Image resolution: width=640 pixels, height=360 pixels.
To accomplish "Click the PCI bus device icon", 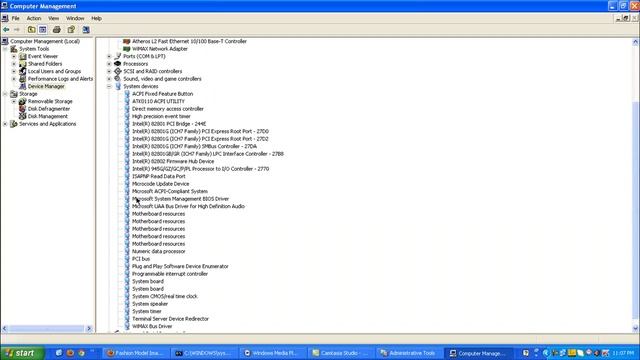I will coord(127,259).
